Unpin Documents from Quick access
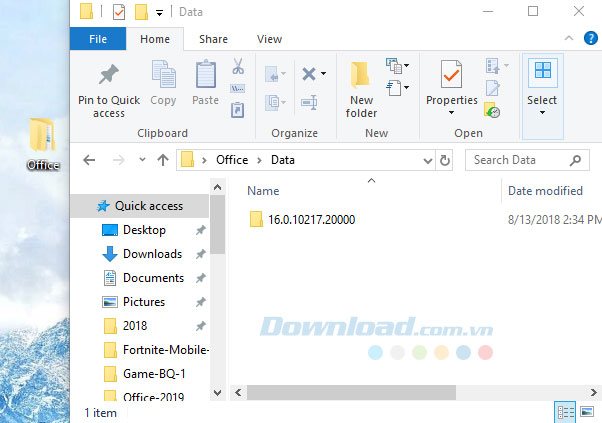Image resolution: width=602 pixels, height=423 pixels. pos(200,278)
